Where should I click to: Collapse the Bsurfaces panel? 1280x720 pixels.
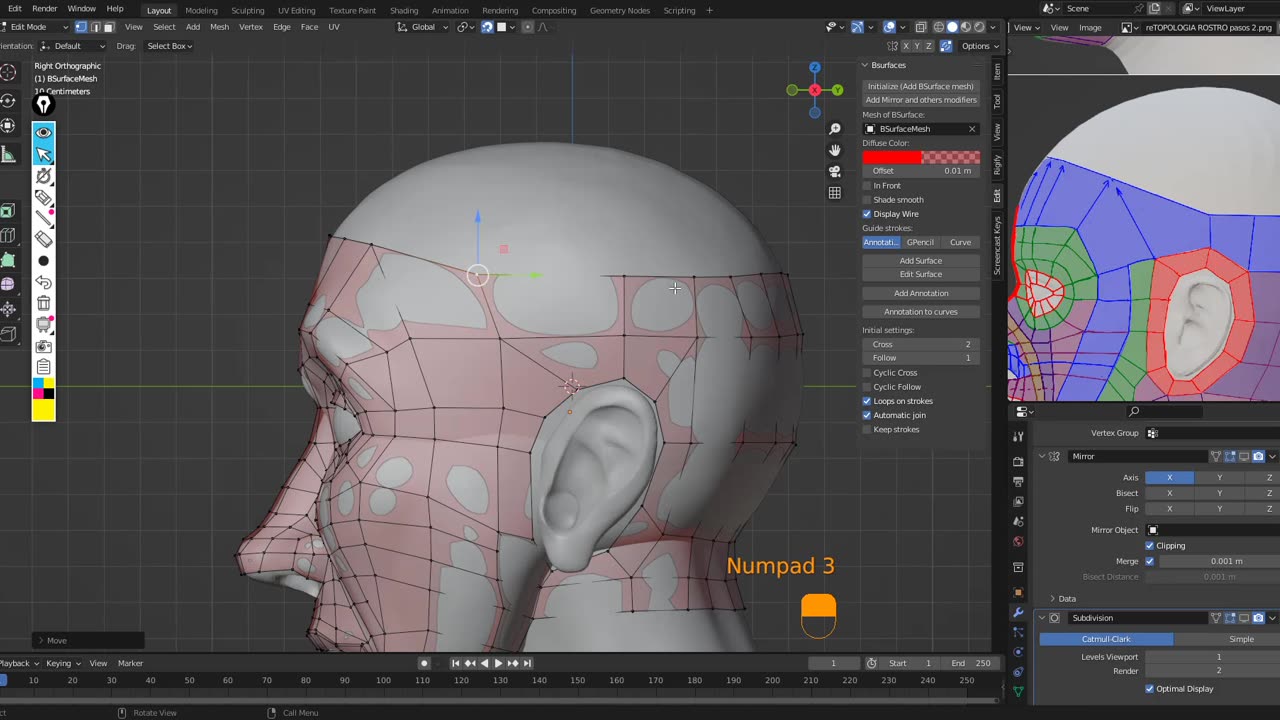pyautogui.click(x=866, y=65)
